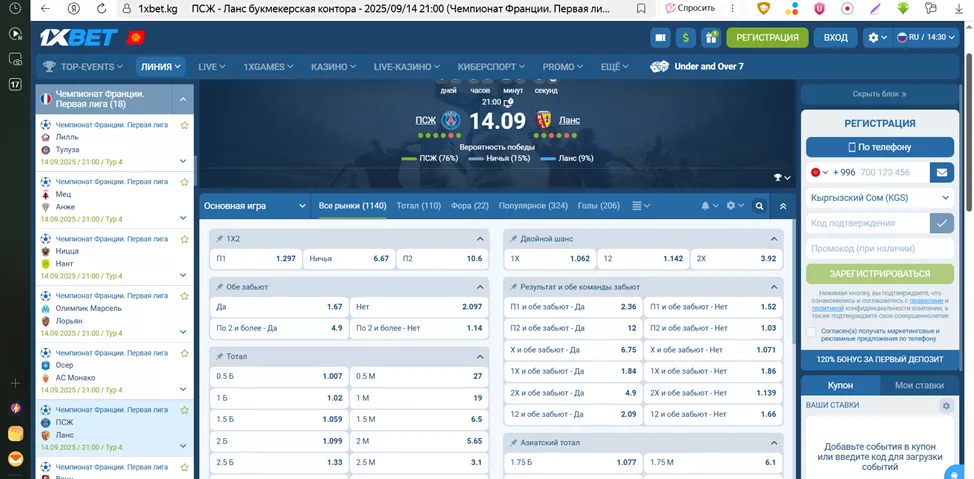Image resolution: width=974 pixels, height=479 pixels.
Task: Open the browser extensions puzzle icon
Action: 930,9
